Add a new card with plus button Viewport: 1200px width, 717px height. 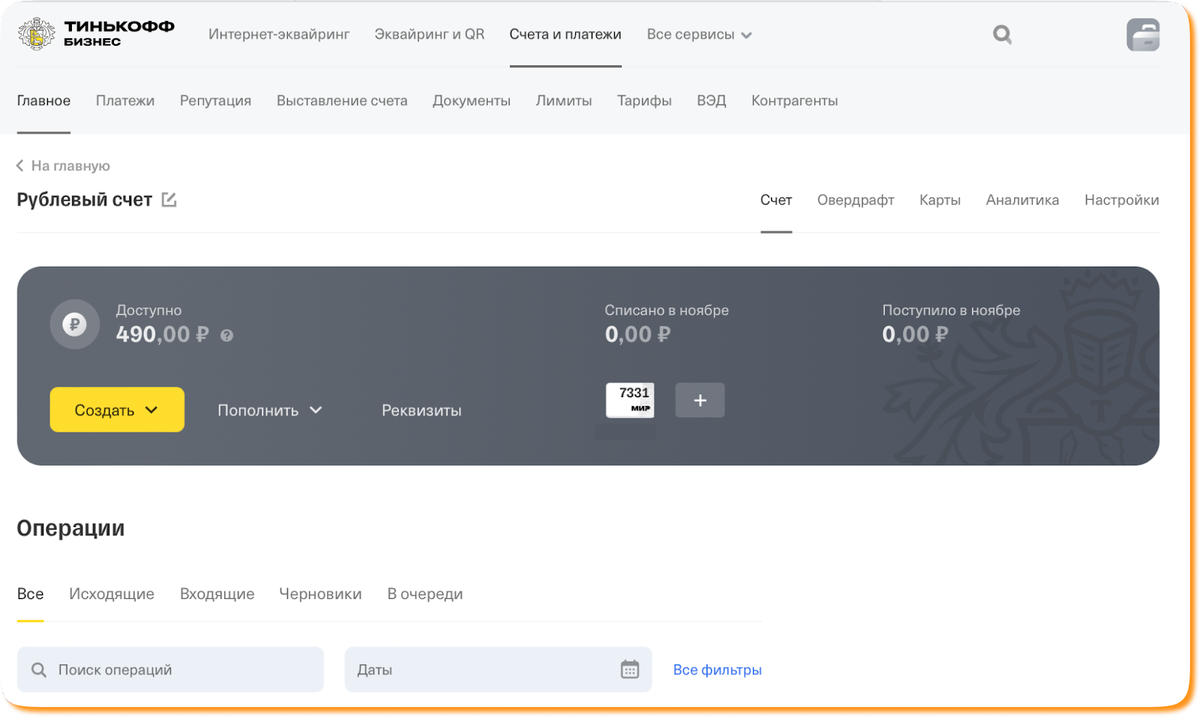(x=700, y=400)
